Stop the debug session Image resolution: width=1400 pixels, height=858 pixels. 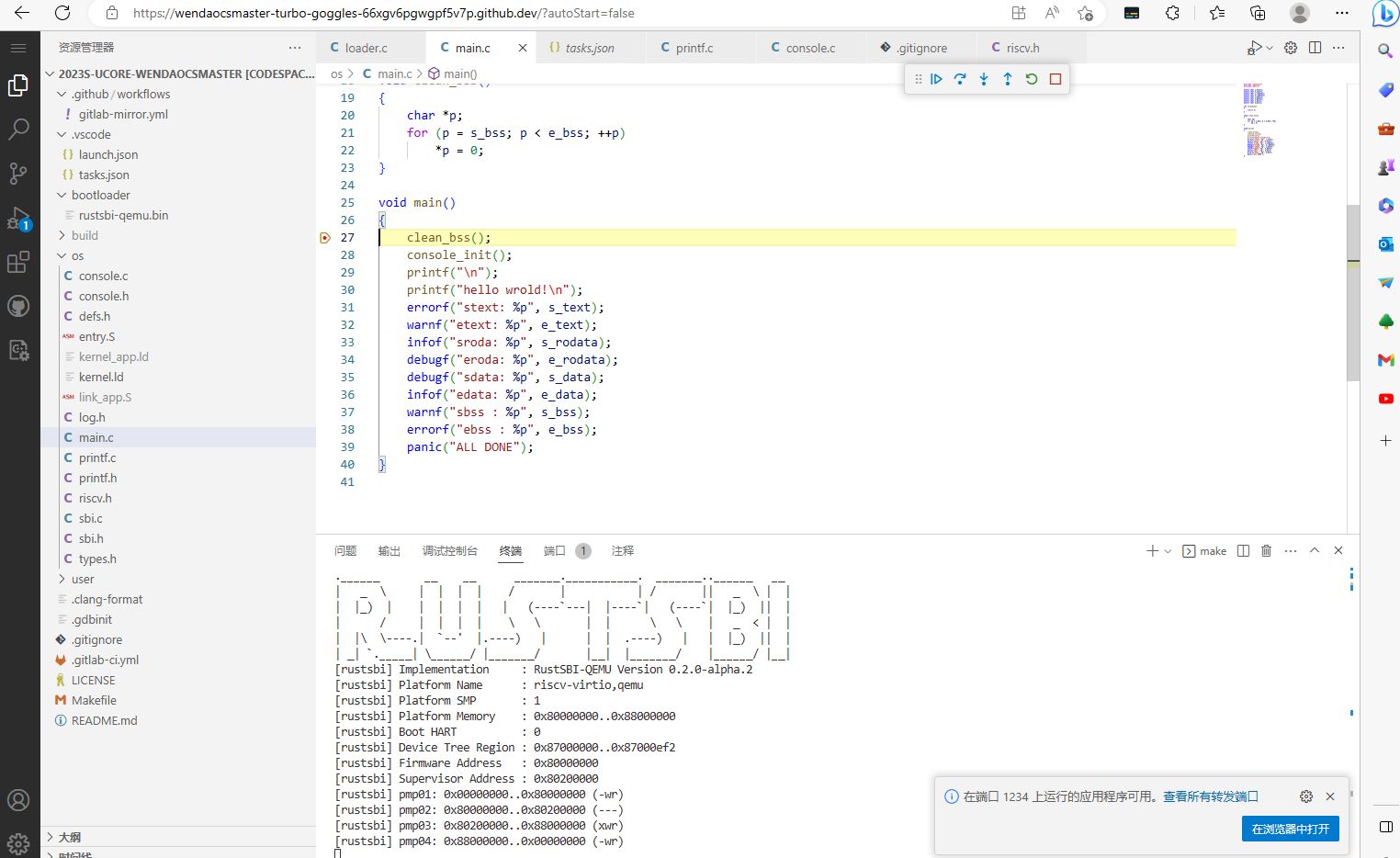[1056, 79]
